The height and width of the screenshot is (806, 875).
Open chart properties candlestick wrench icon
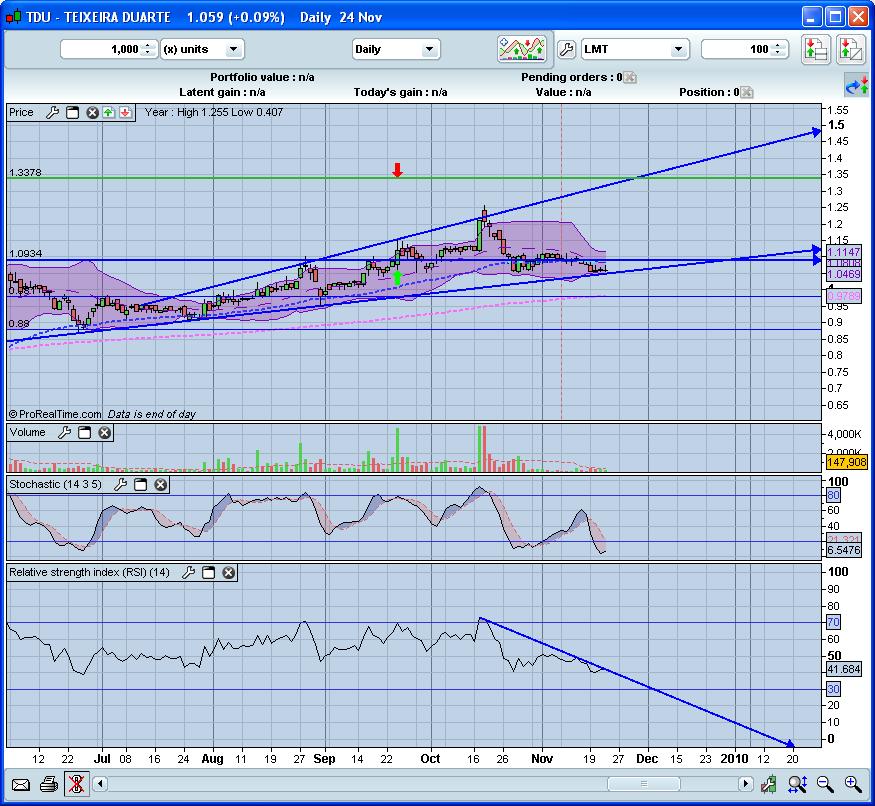click(768, 784)
